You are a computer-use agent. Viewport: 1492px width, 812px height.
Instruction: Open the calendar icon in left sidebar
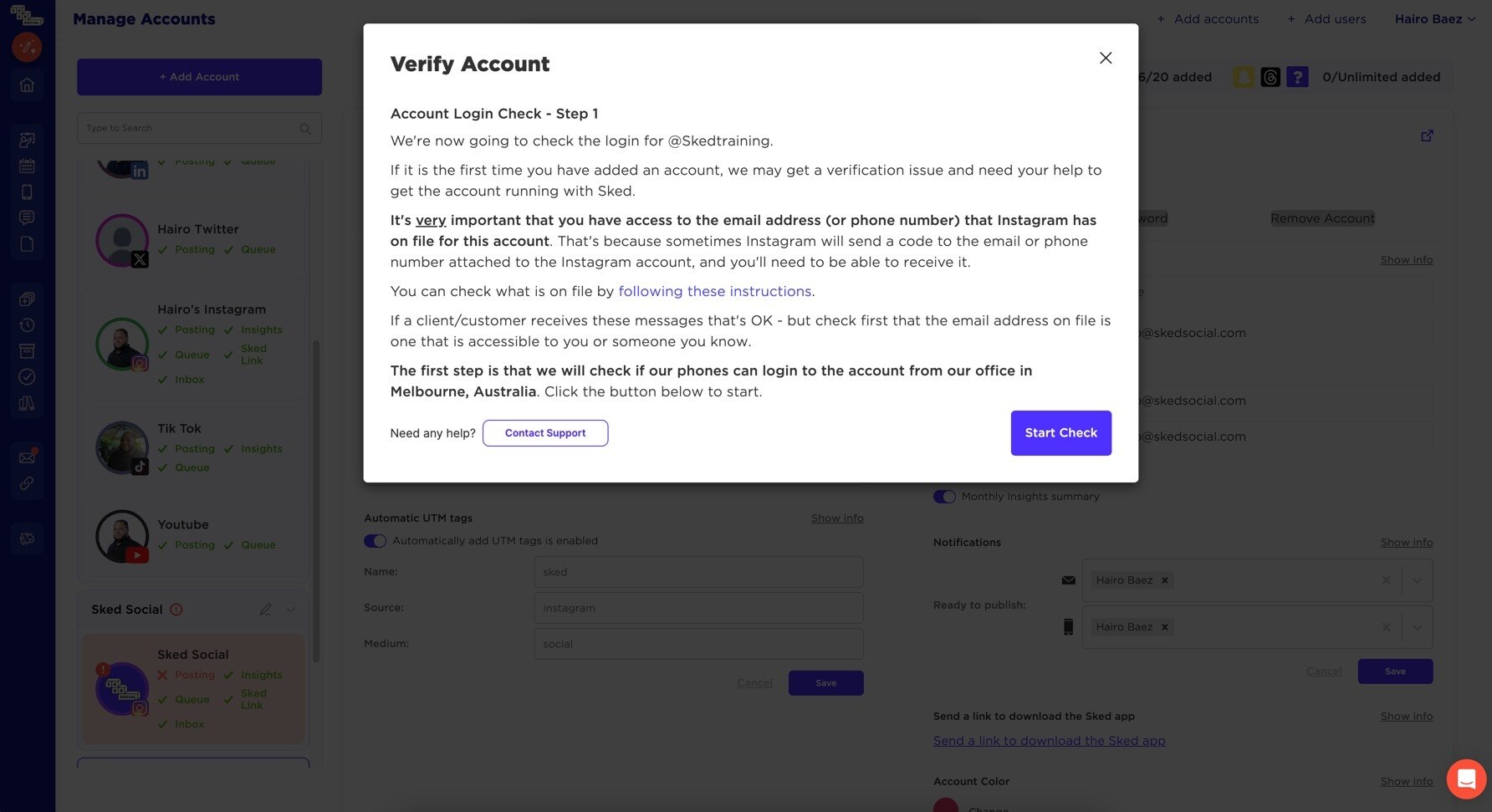[27, 166]
